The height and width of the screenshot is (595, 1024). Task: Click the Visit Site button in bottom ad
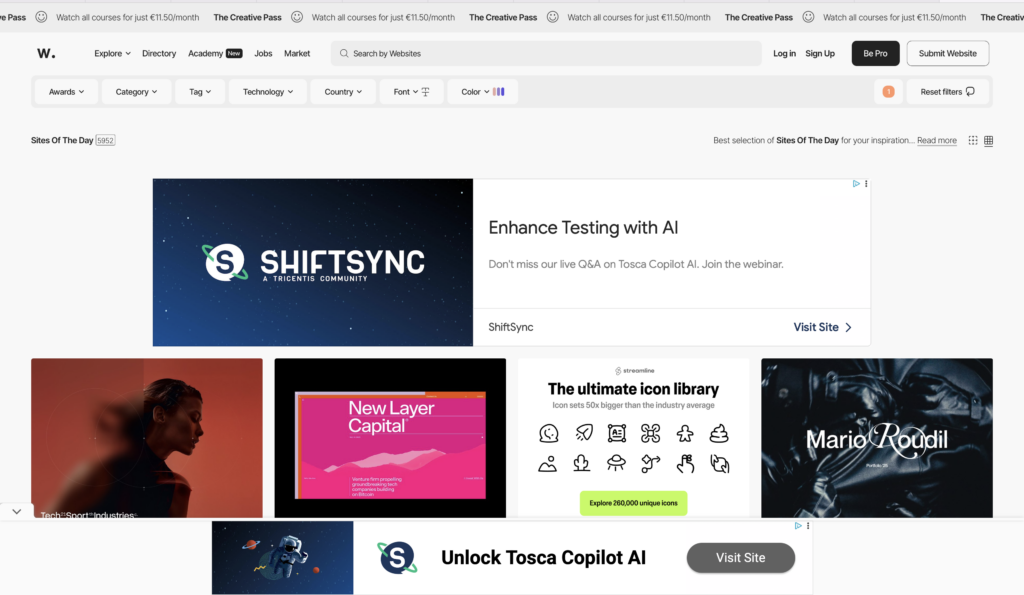[741, 558]
